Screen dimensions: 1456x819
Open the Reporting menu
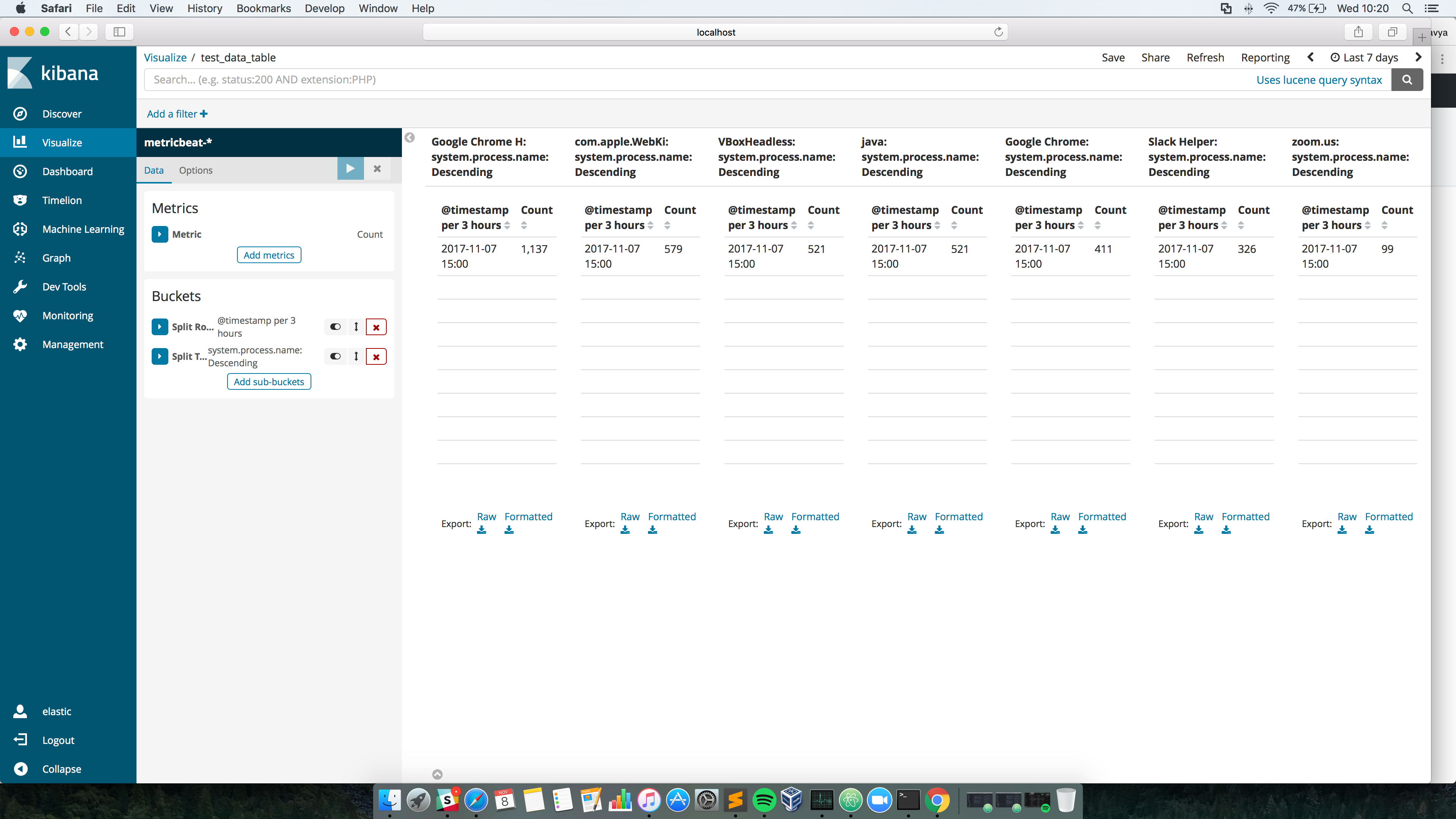pos(1265,58)
